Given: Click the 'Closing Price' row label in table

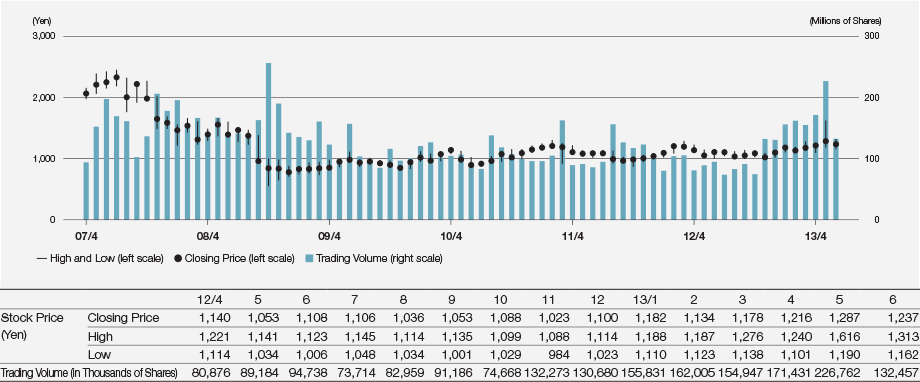Looking at the screenshot, I should point(123,318).
